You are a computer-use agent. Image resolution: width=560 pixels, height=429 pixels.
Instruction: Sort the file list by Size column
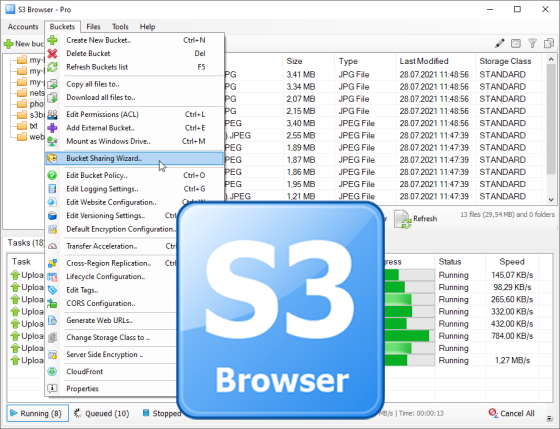coord(308,61)
